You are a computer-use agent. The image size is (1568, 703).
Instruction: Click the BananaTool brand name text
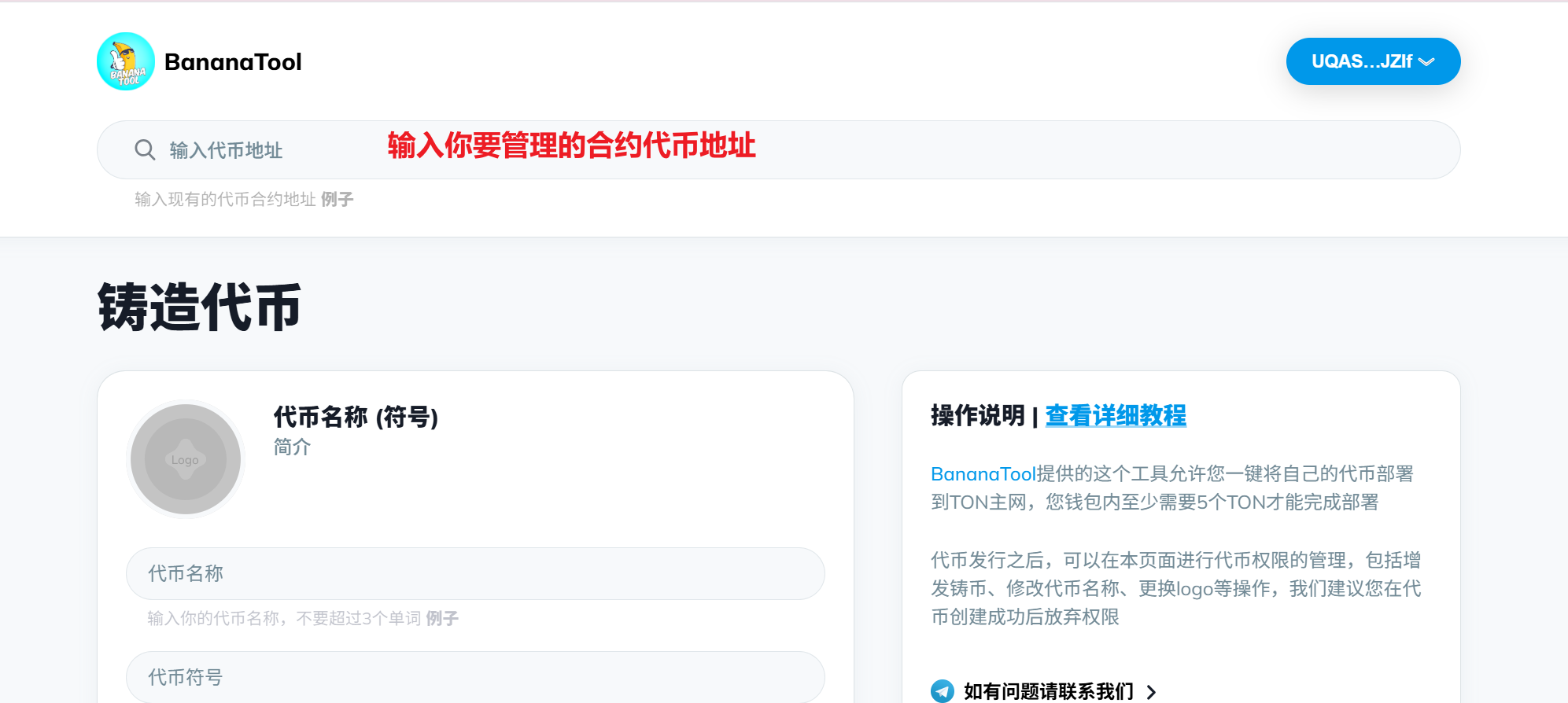tap(233, 62)
